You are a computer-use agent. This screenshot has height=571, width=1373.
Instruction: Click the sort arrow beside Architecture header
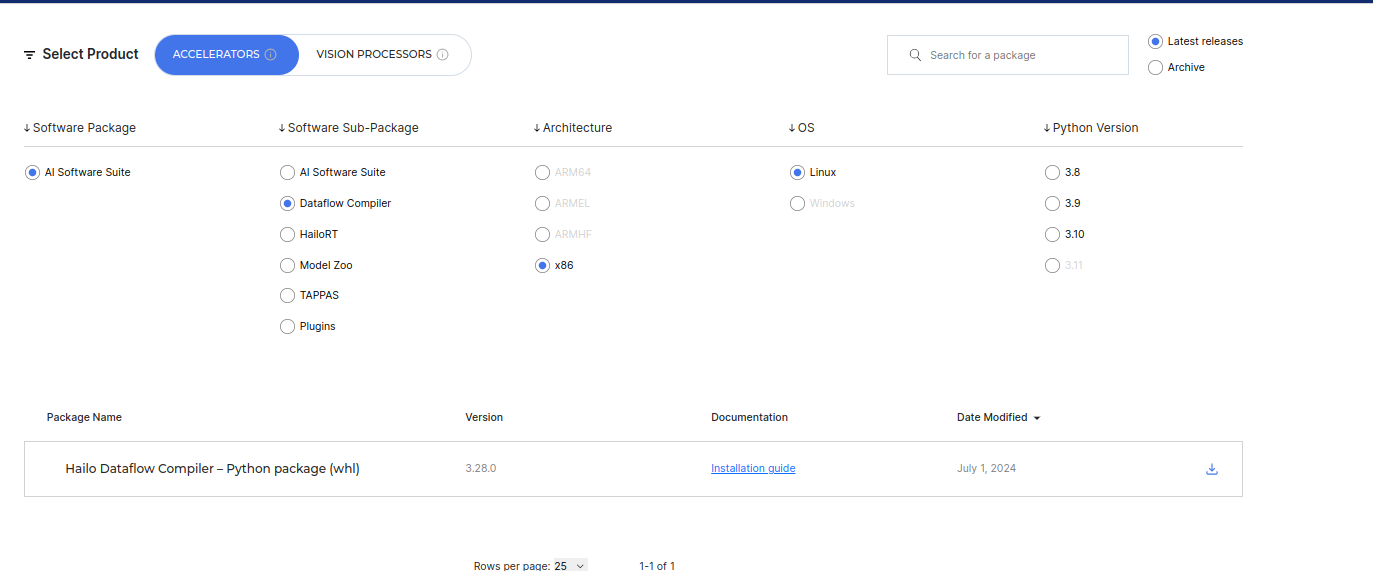537,128
